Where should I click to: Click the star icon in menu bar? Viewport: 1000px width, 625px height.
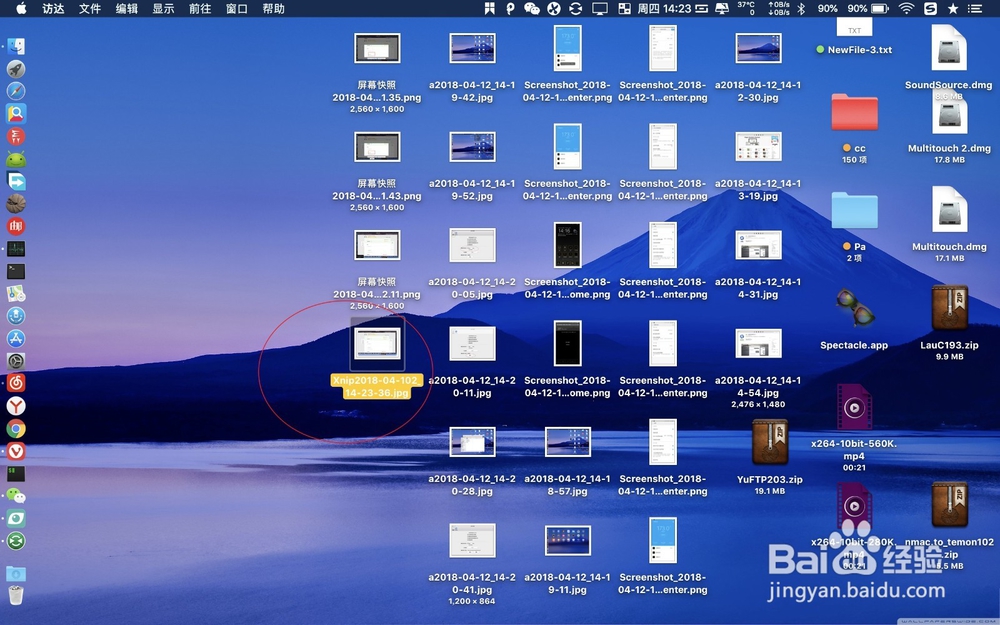pyautogui.click(x=953, y=8)
